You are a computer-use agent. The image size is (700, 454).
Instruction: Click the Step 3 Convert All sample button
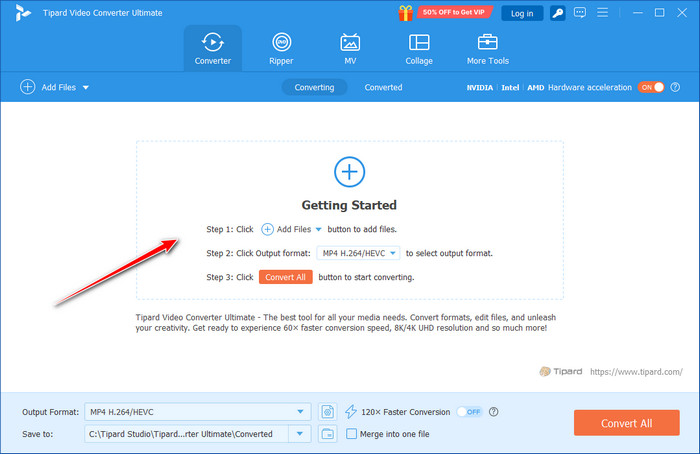click(x=286, y=277)
